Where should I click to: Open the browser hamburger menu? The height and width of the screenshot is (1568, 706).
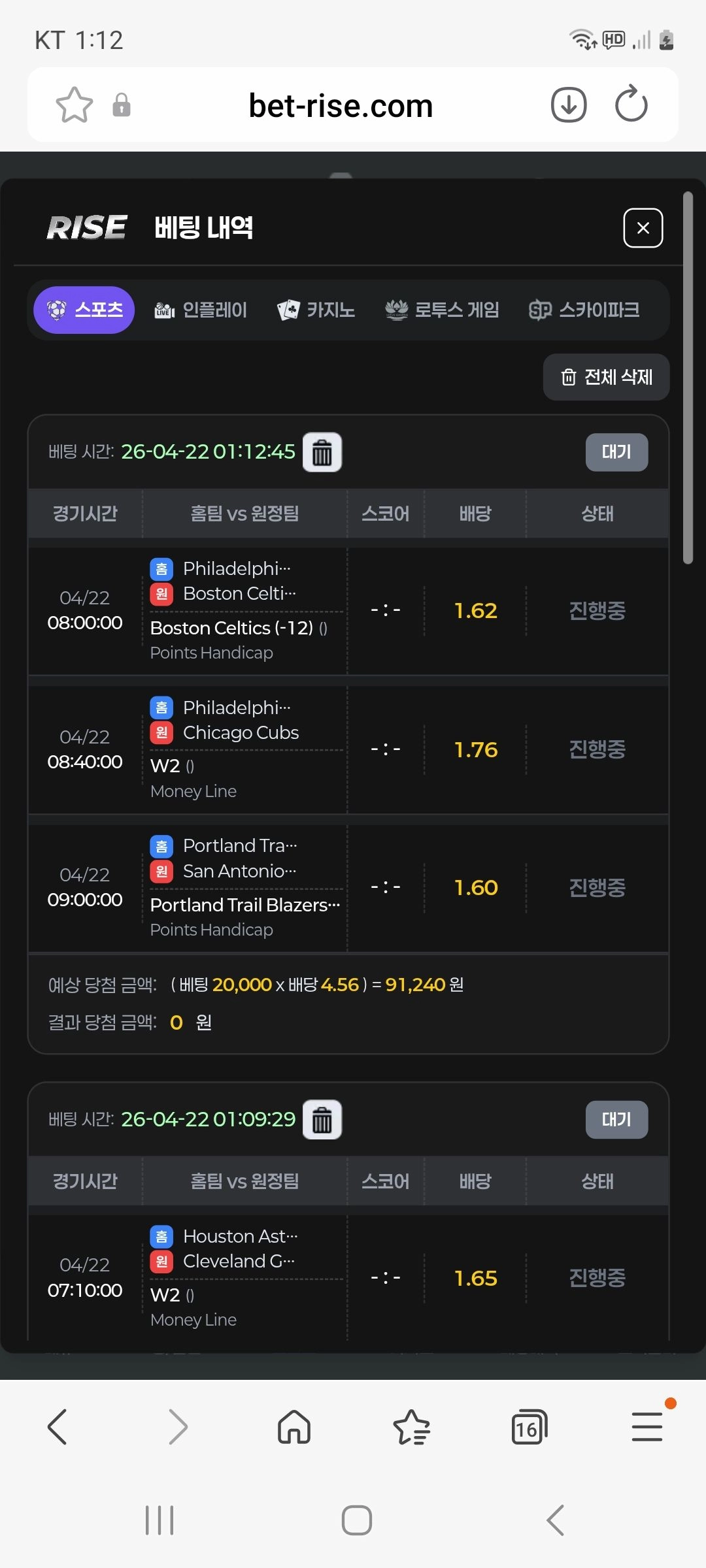pos(647,1427)
